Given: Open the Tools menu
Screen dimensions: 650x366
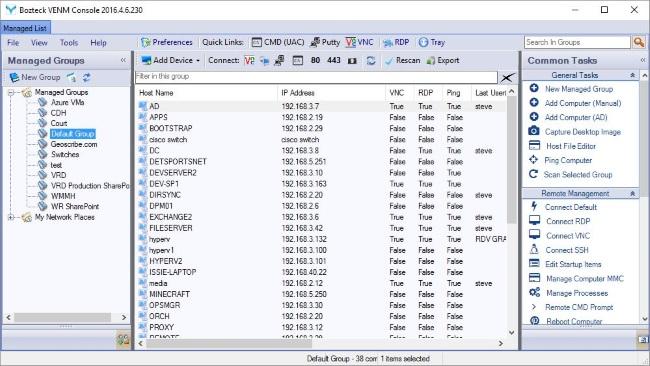Looking at the screenshot, I should click(x=69, y=43).
